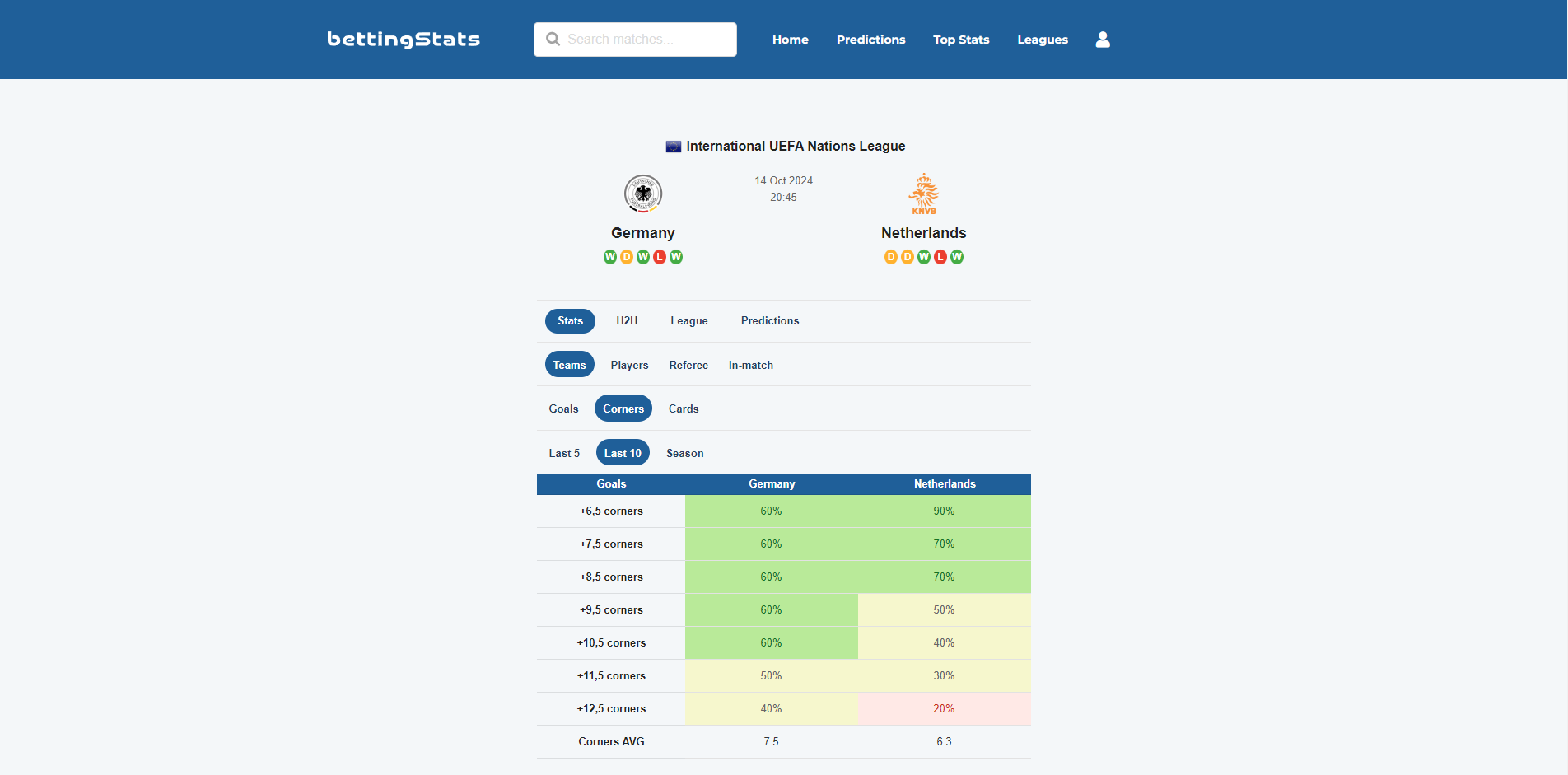Click Netherlands 50% cell for +9,5

click(945, 610)
